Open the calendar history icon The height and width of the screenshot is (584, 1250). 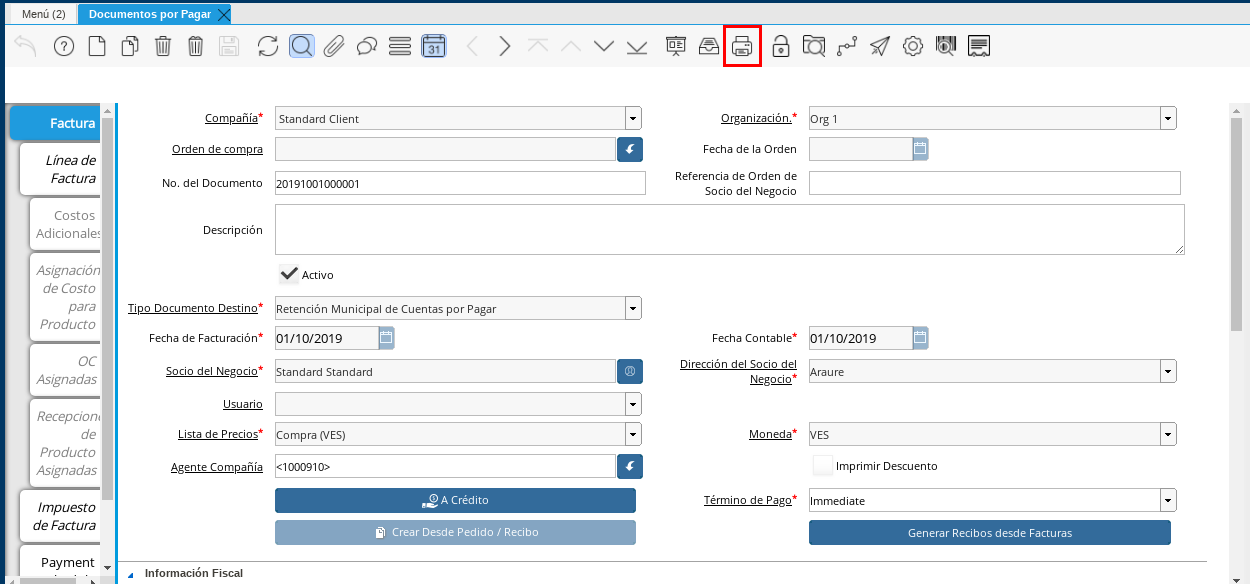(x=434, y=46)
